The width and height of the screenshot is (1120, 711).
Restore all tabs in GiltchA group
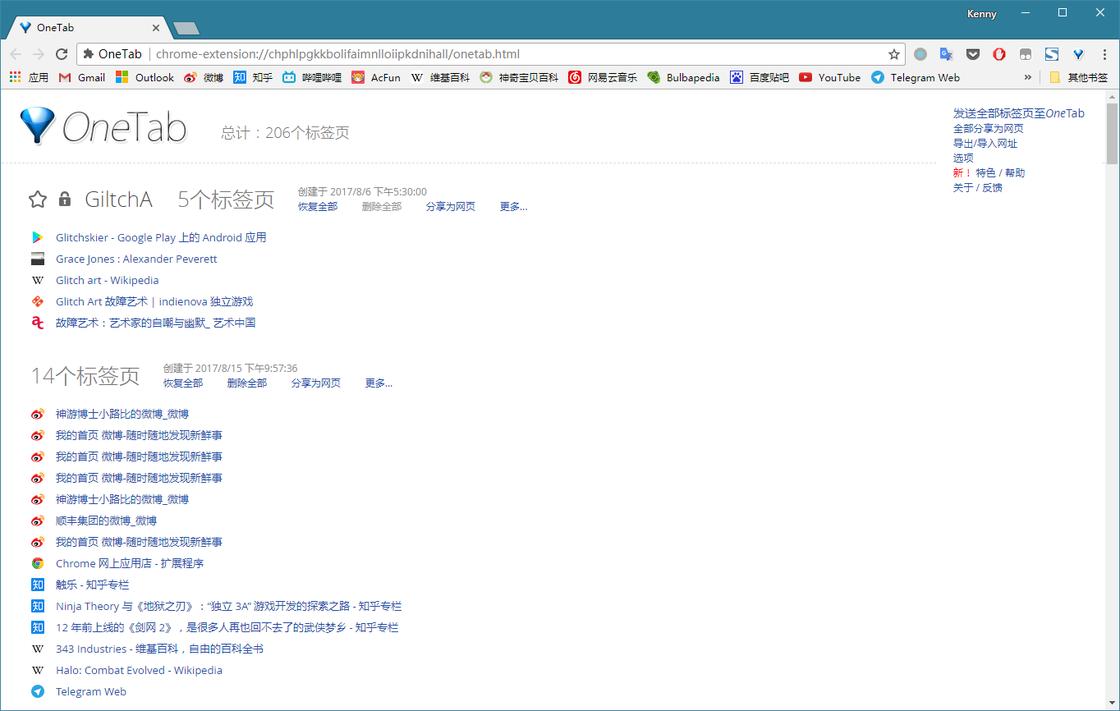(318, 207)
